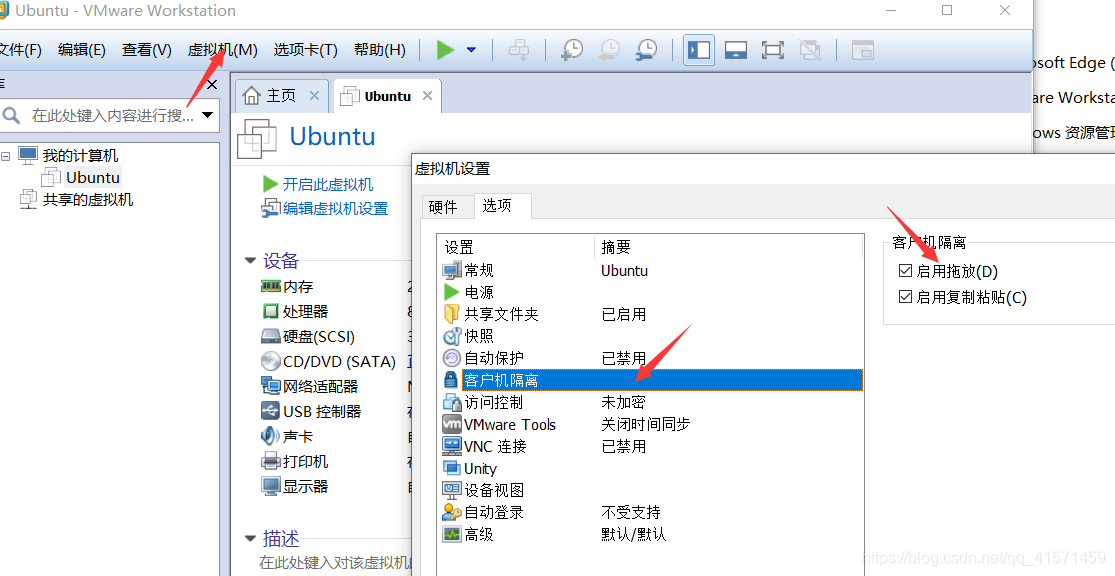Click the revert to snapshot toolbar icon
This screenshot has height=576, width=1115.
609,50
